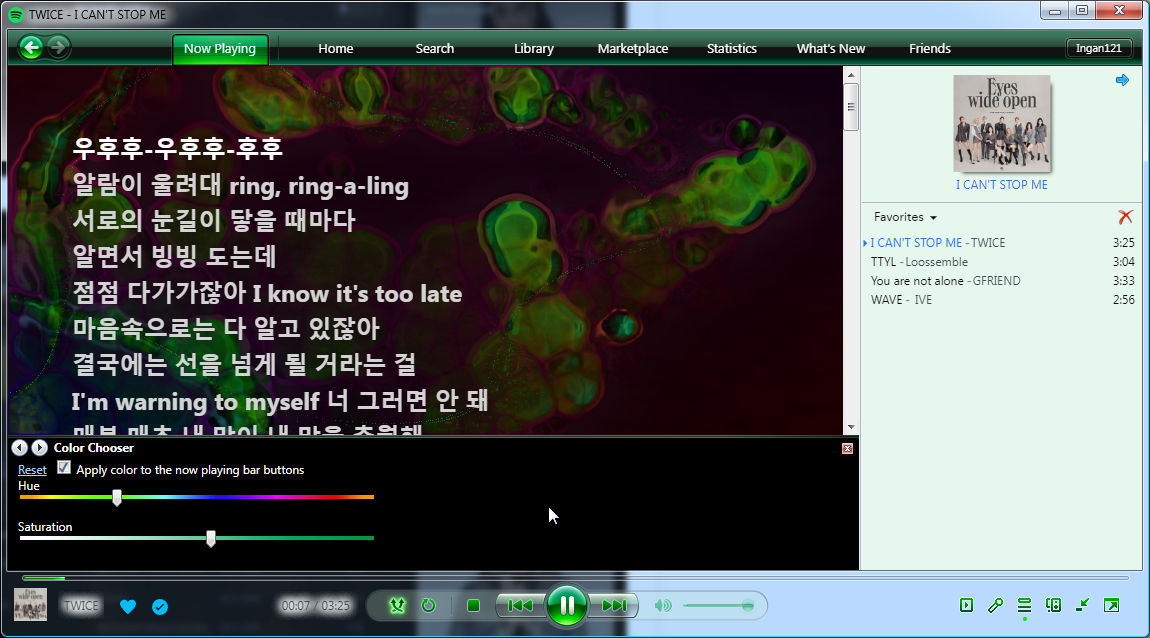Click the pop-out window arrow icon
Viewport: 1150px width, 638px height.
(x=1112, y=605)
